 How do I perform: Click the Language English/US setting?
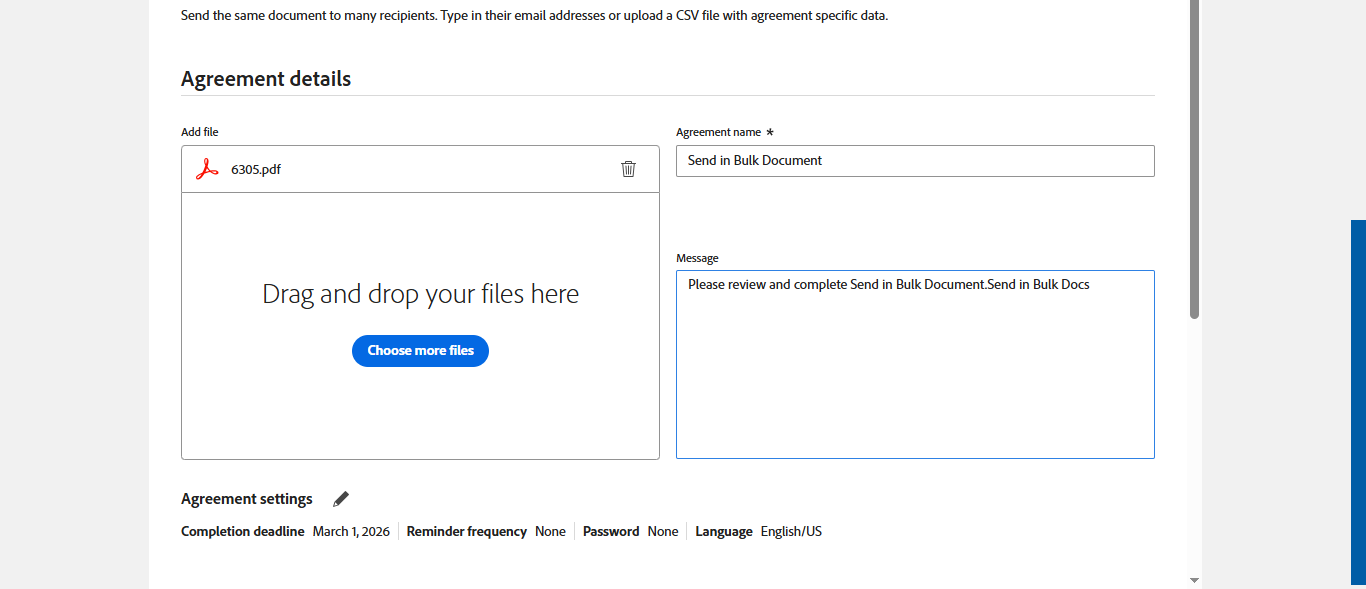point(790,532)
